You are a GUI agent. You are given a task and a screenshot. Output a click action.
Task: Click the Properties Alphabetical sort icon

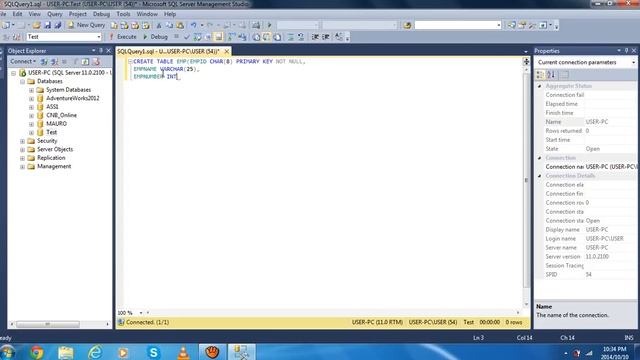pos(551,75)
